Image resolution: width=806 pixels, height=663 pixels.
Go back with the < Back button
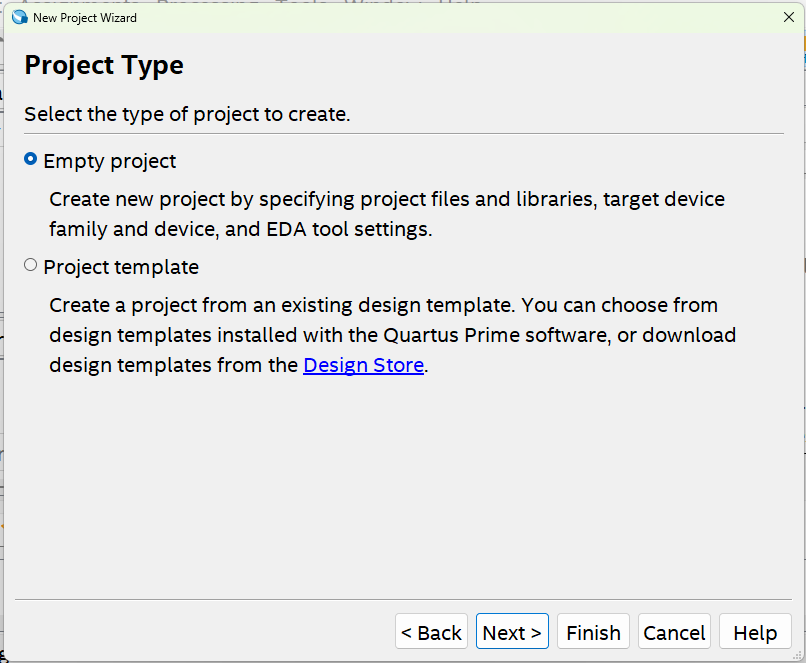tap(431, 632)
